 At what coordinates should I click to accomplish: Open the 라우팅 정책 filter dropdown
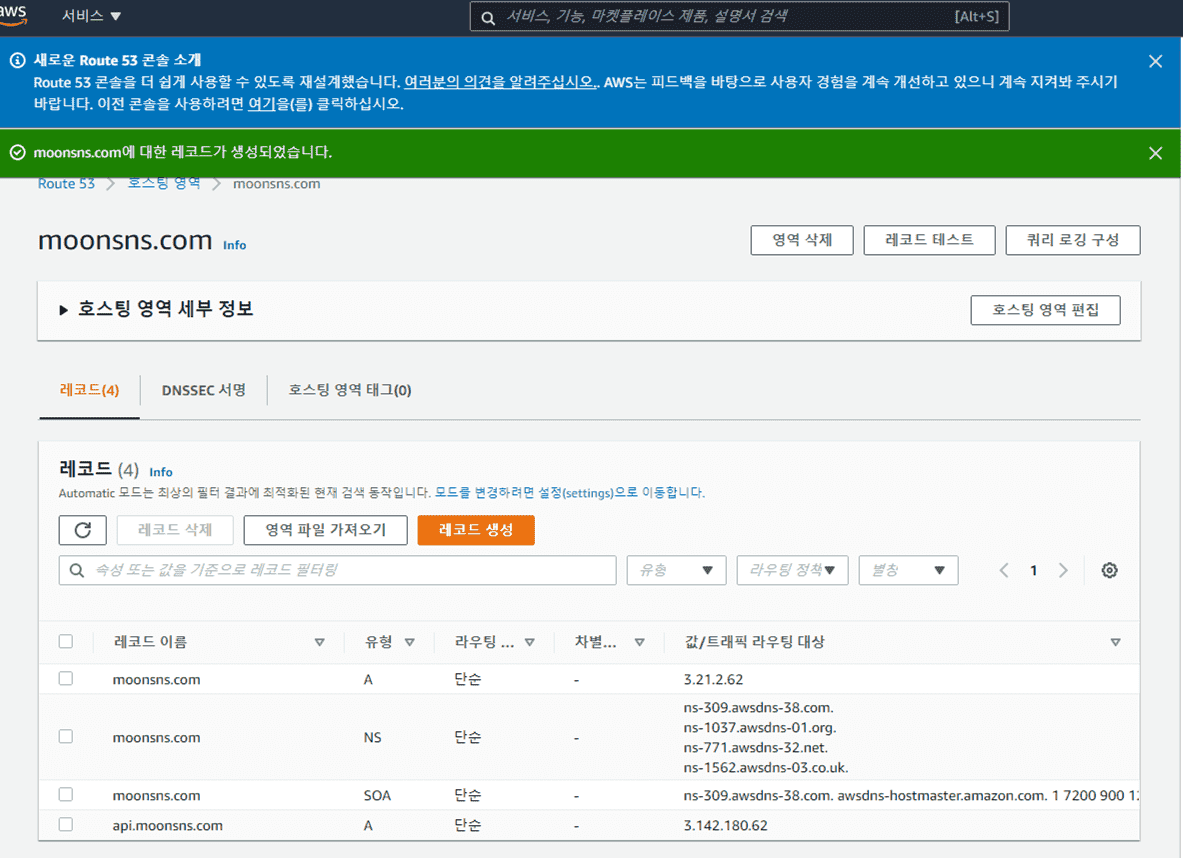tap(792, 570)
